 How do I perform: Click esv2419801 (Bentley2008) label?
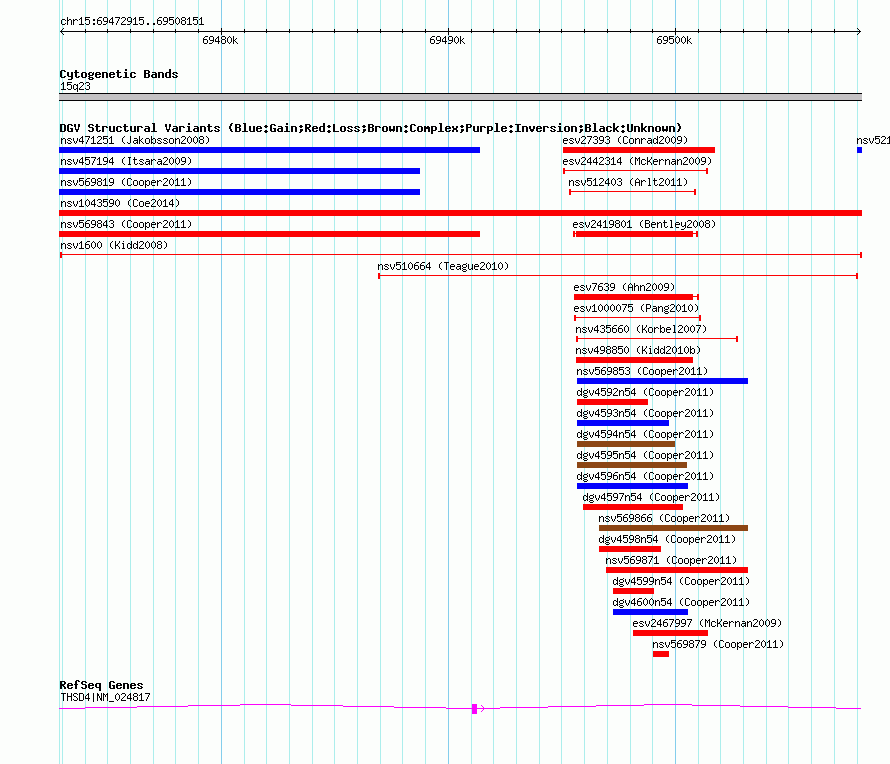pyautogui.click(x=644, y=224)
